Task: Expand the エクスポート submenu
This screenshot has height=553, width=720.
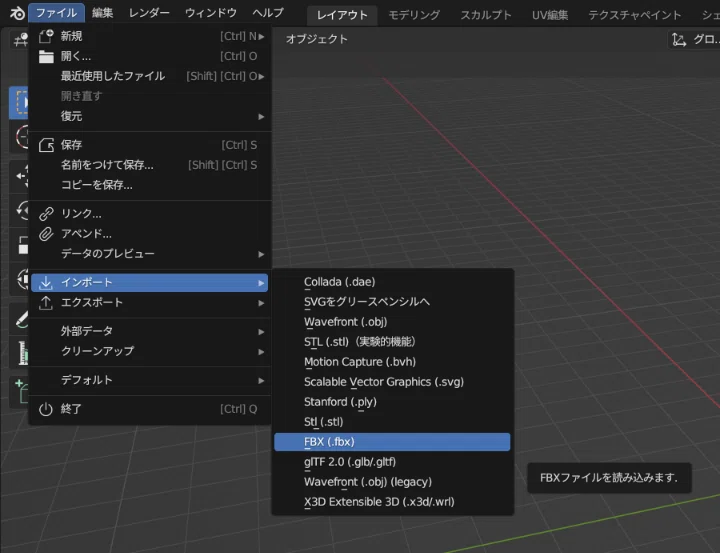Action: click(x=150, y=303)
